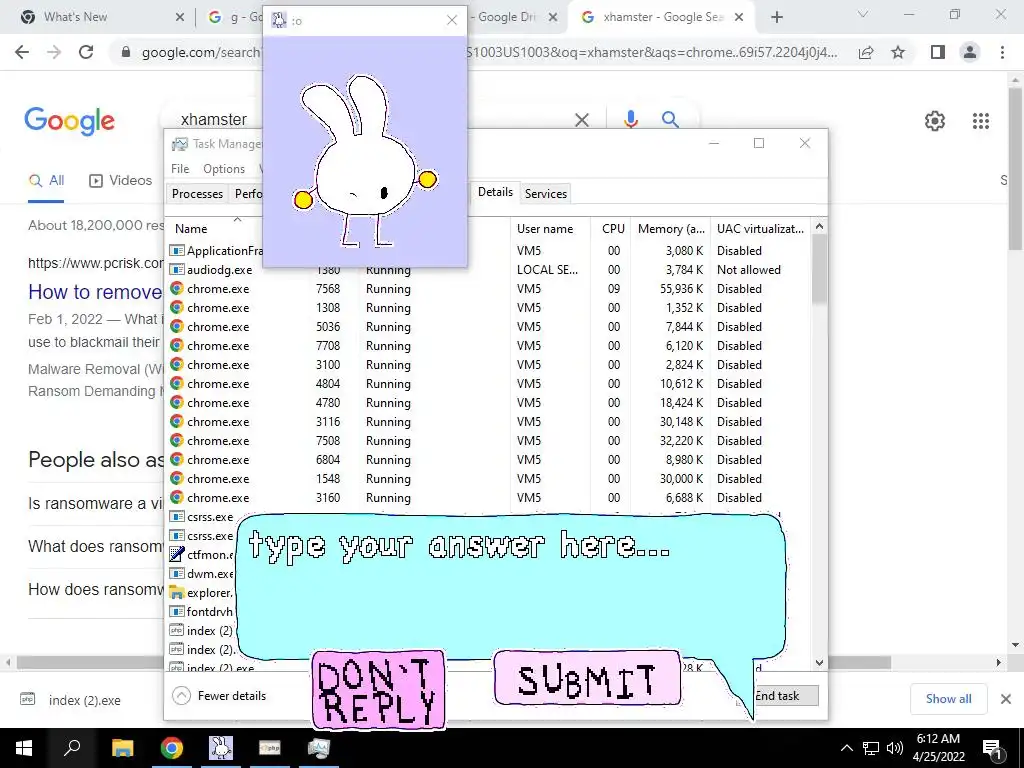Select chrome.exe with PID 1308

coord(488,308)
